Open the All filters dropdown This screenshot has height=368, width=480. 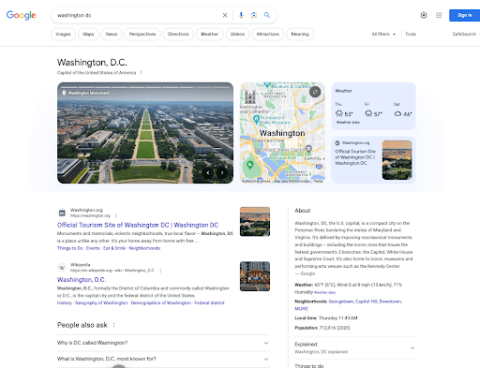[x=384, y=34]
